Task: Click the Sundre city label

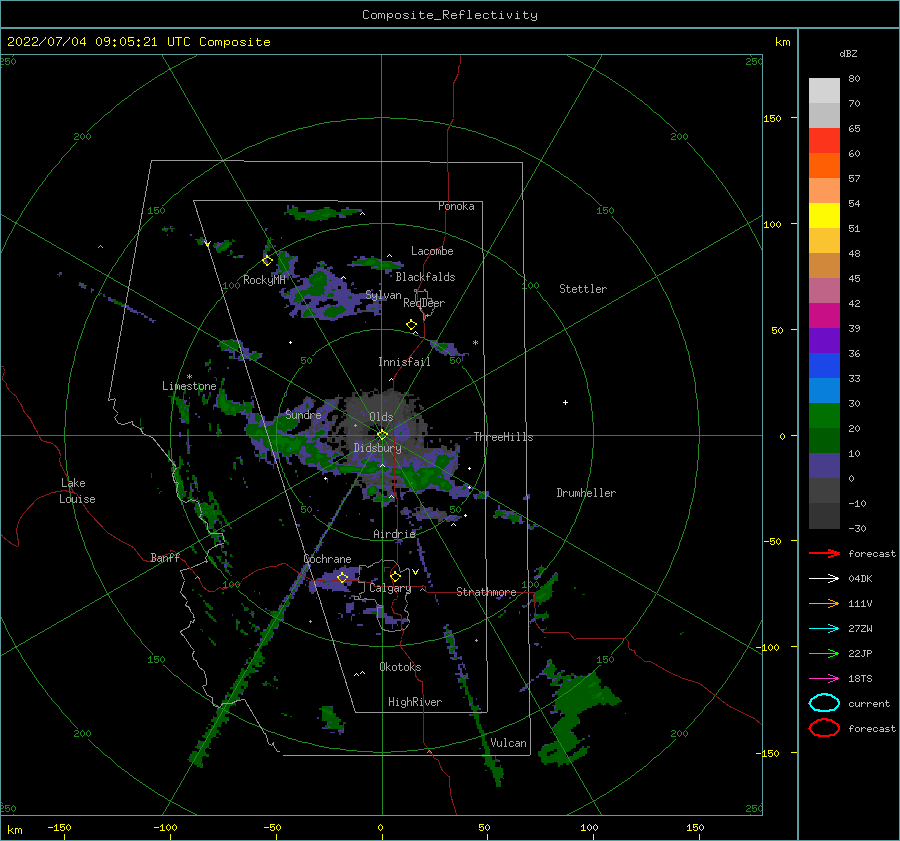Action: (303, 414)
